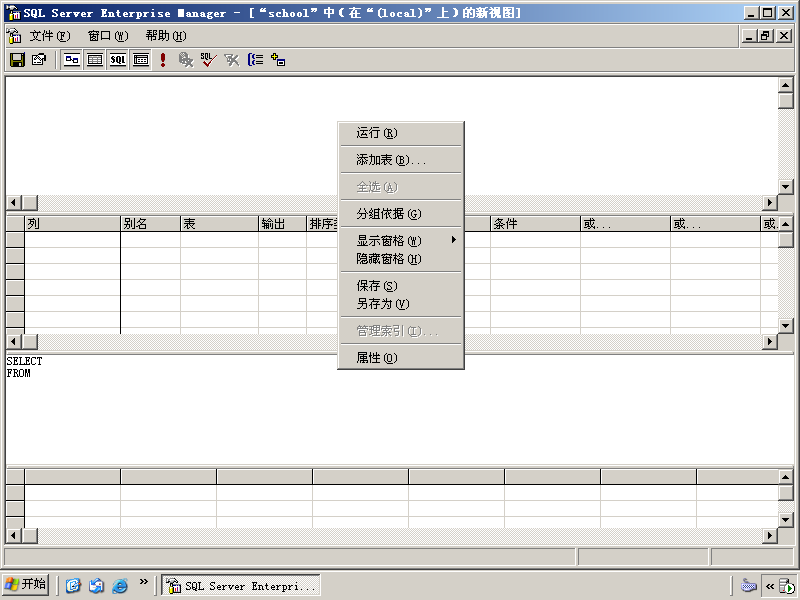Click the keyboard language bar tray icon
The image size is (800, 600).
click(x=748, y=585)
